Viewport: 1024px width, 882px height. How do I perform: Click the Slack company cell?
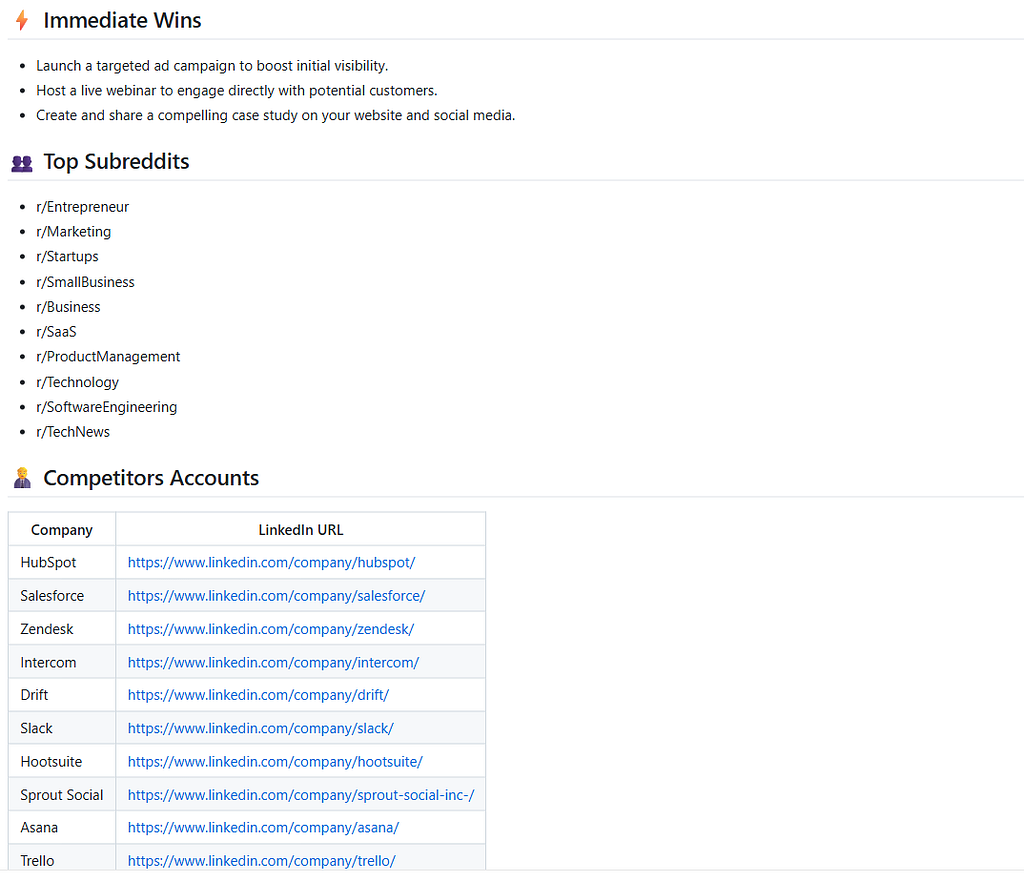(x=62, y=729)
